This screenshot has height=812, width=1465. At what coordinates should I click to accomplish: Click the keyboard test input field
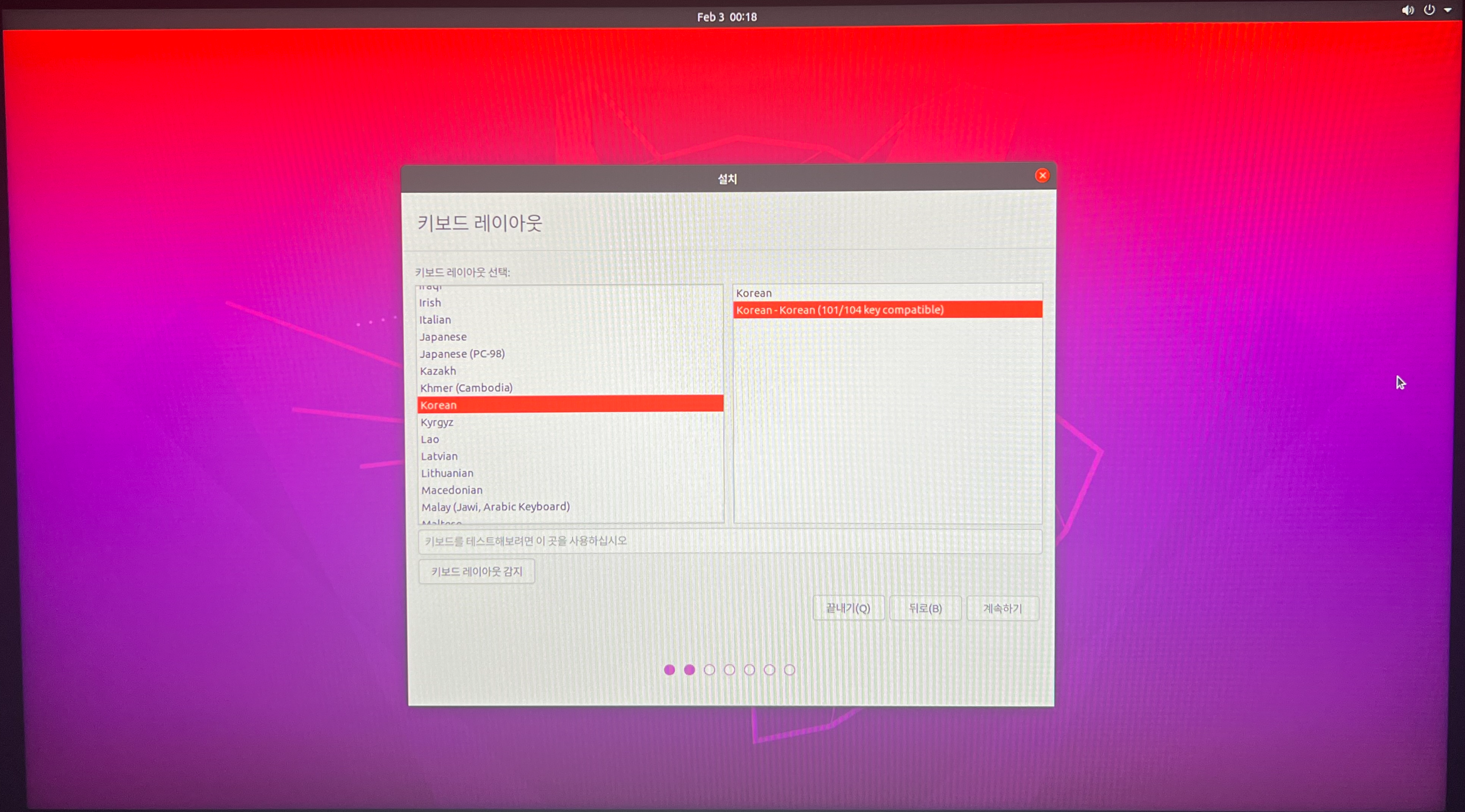point(729,541)
